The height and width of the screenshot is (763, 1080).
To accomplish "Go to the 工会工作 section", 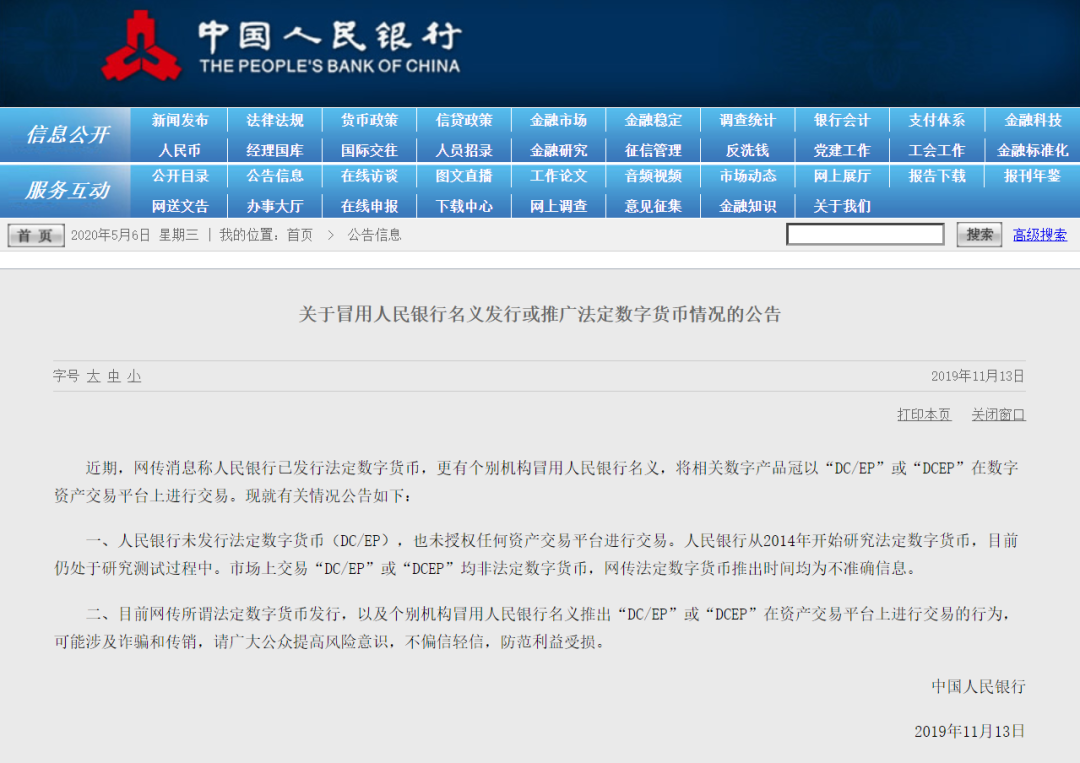I will pos(937,150).
